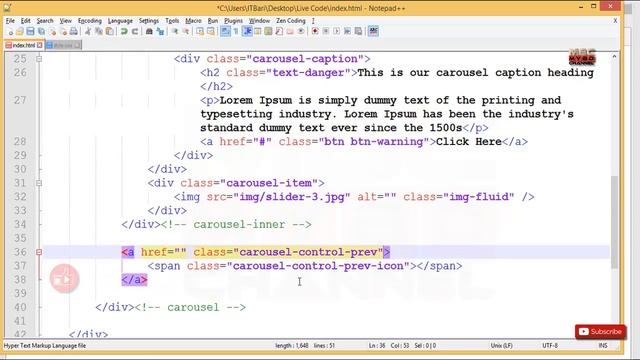Toggle the Show Indent Guide icon
This screenshot has width=640, height=360.
247,31
